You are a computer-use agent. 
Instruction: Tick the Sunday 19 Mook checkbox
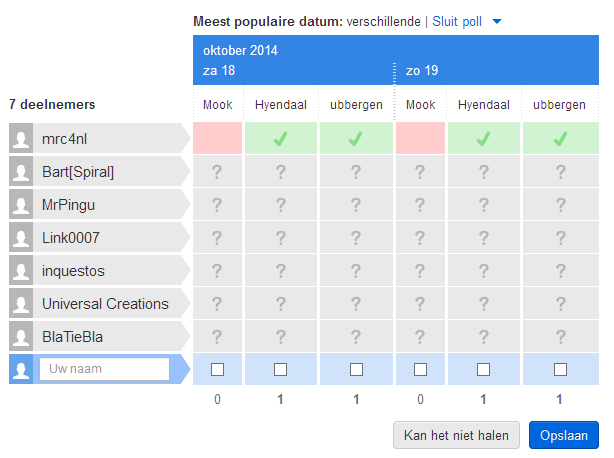click(421, 370)
